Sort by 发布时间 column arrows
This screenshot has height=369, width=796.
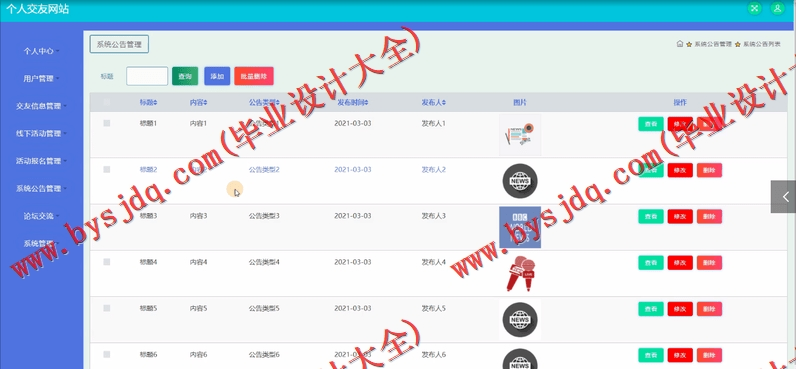366,103
